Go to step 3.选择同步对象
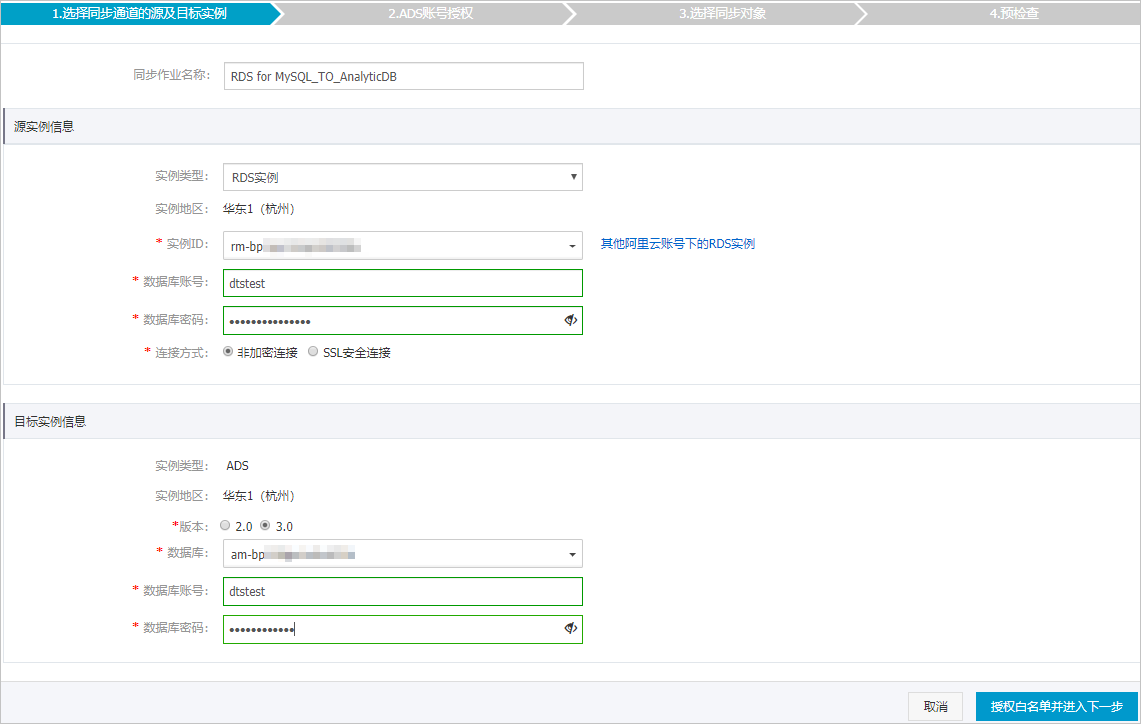The image size is (1141, 724). [722, 13]
